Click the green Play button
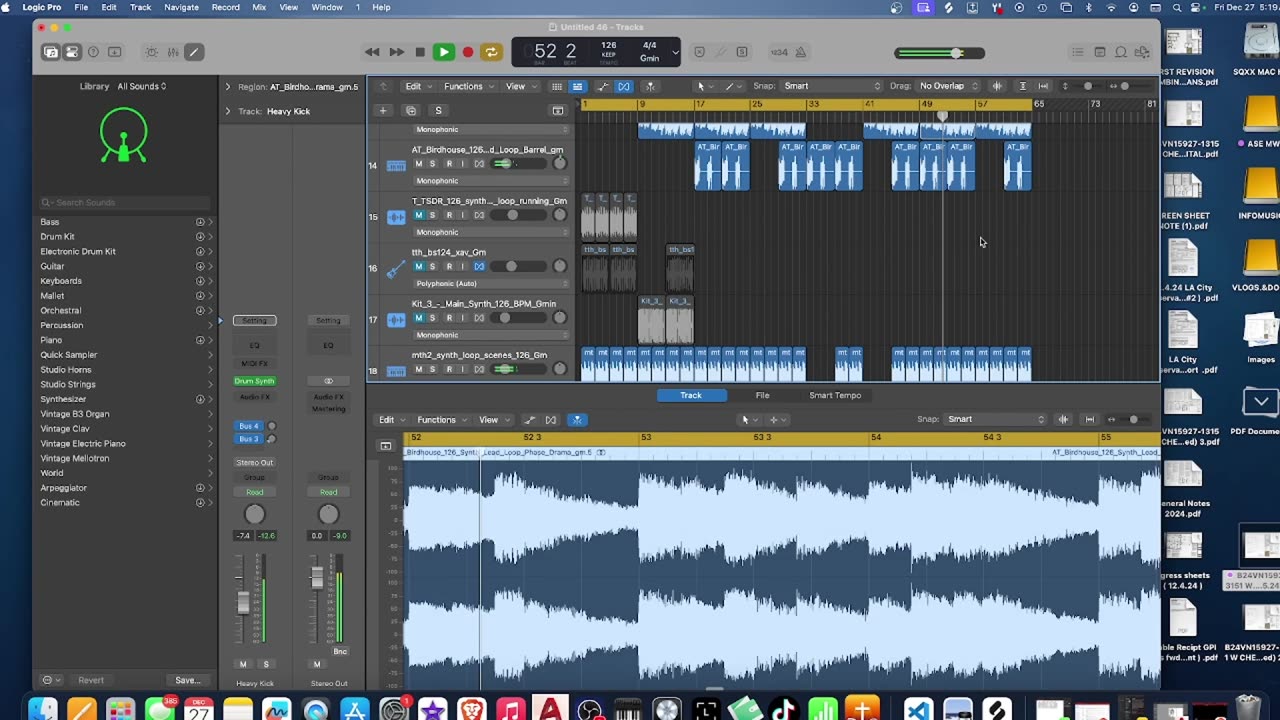 (x=444, y=52)
